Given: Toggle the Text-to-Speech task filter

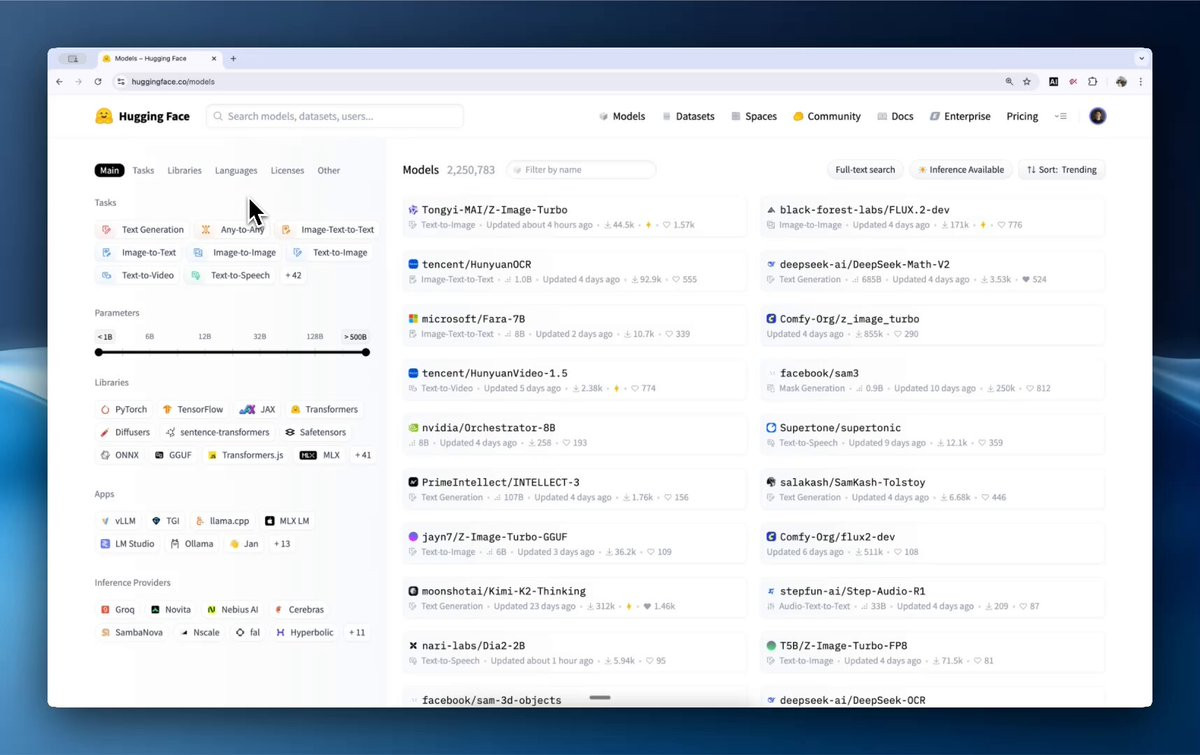Looking at the screenshot, I should (230, 275).
